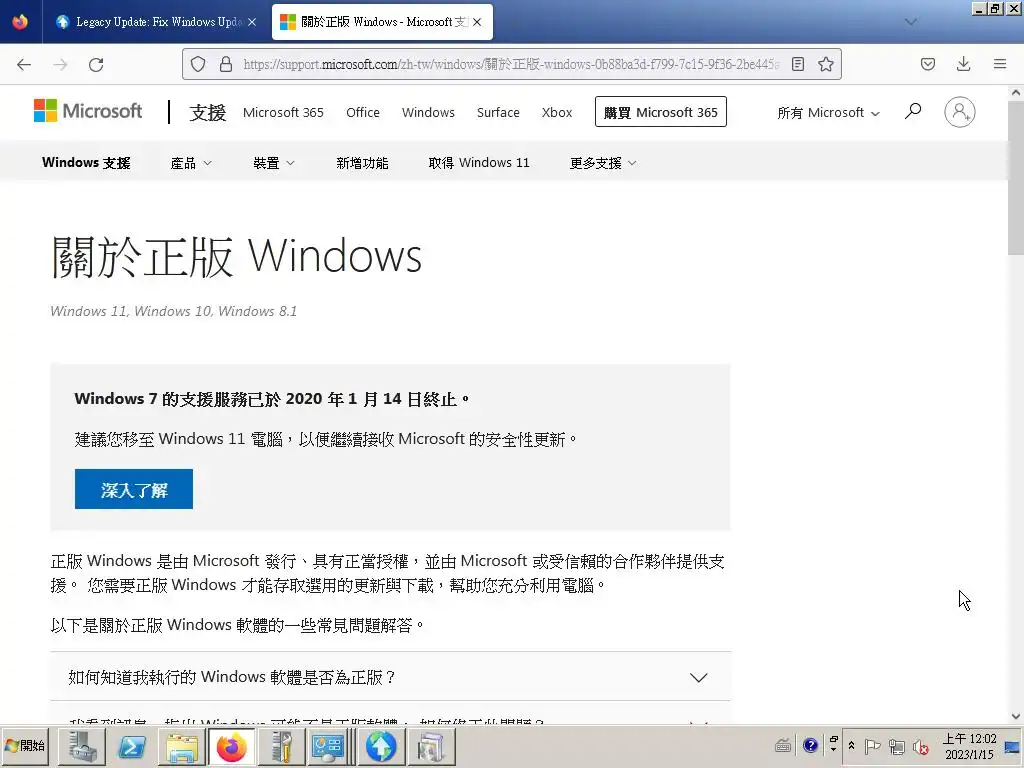Open Windows Explorer folder on taskbar

click(182, 746)
